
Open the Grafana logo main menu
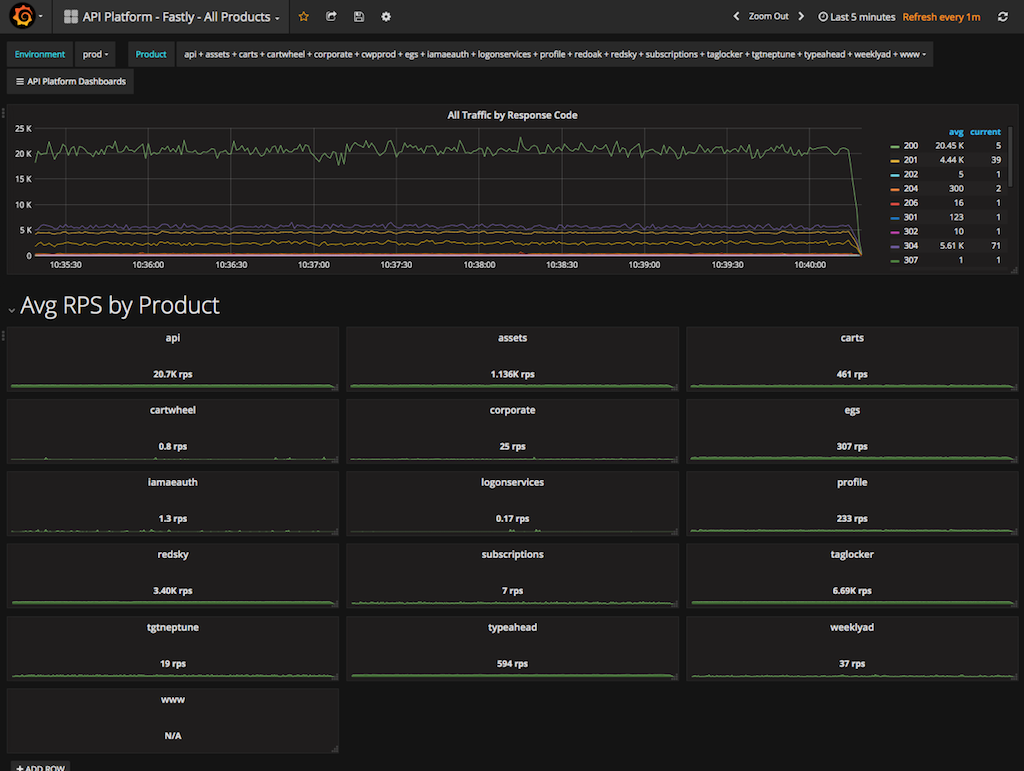coord(23,16)
